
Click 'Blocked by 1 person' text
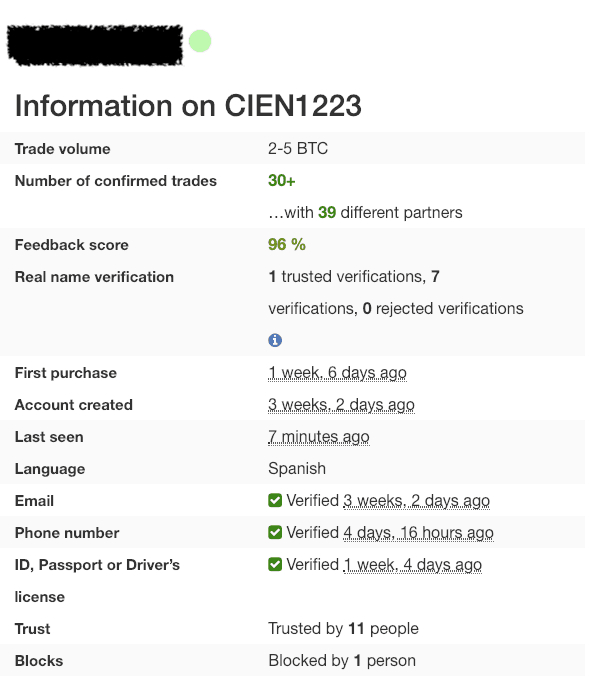pos(342,661)
